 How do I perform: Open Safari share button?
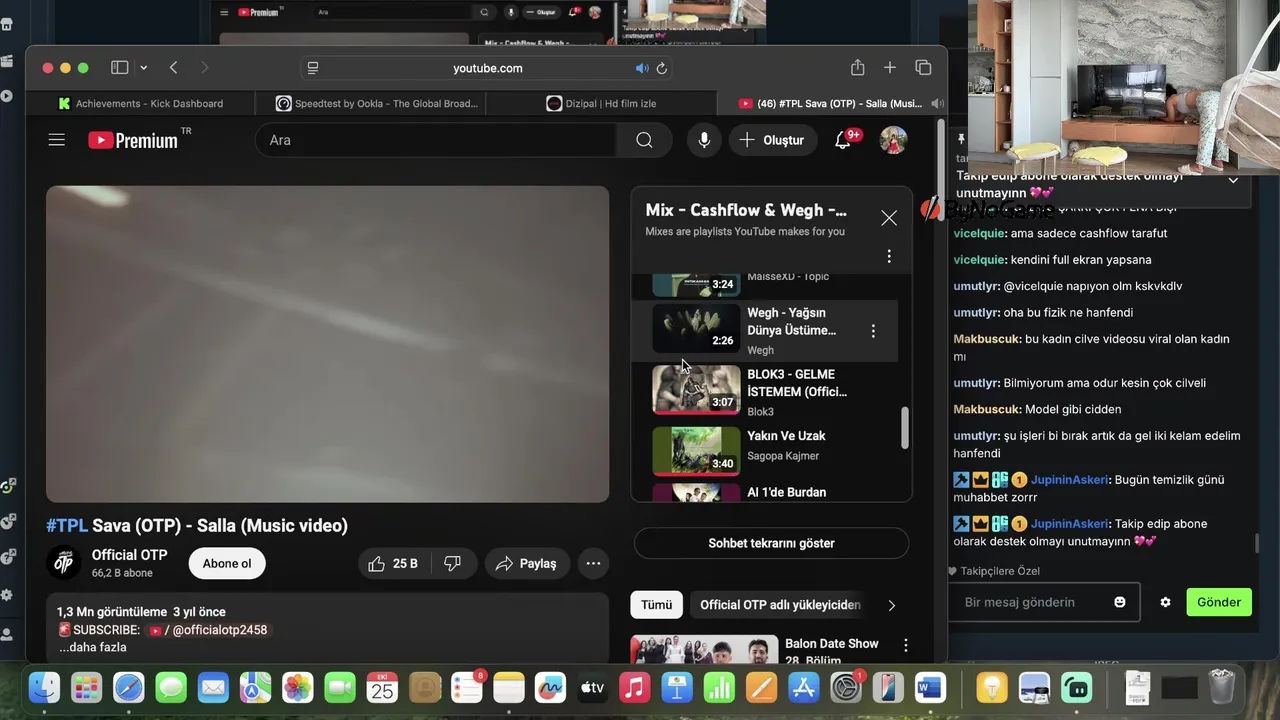pyautogui.click(x=857, y=68)
